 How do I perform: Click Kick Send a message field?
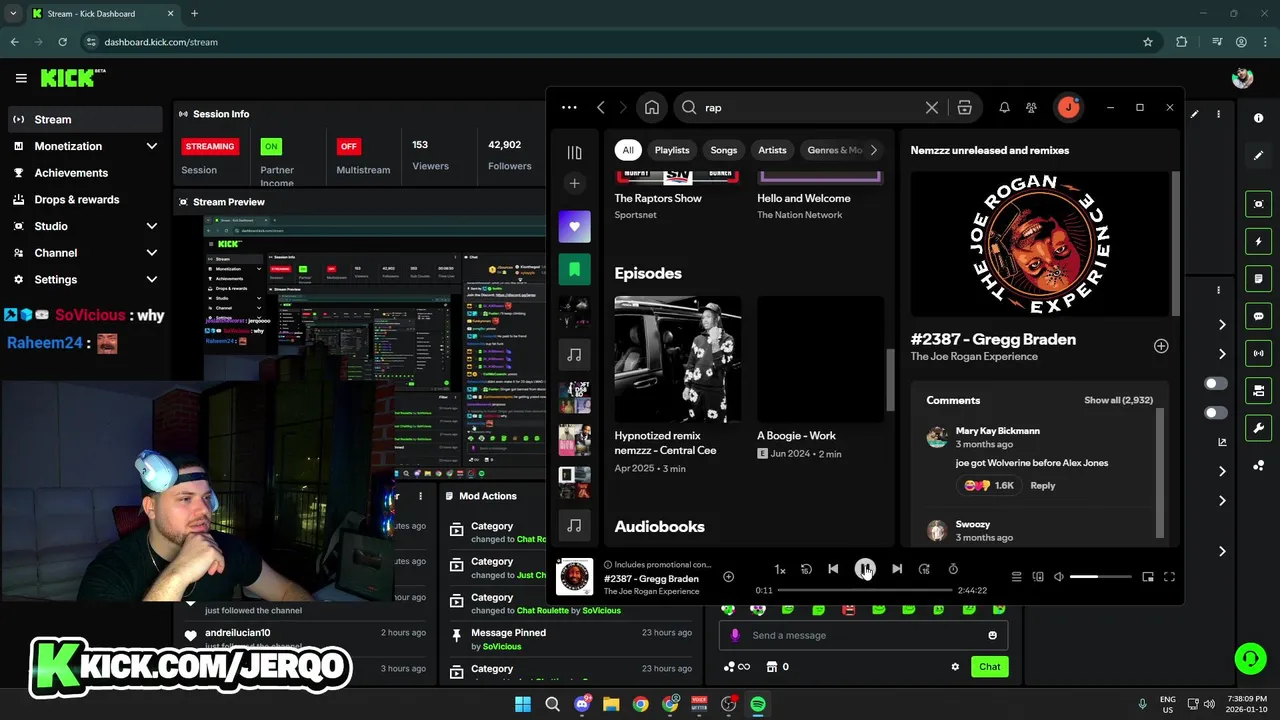(x=863, y=635)
